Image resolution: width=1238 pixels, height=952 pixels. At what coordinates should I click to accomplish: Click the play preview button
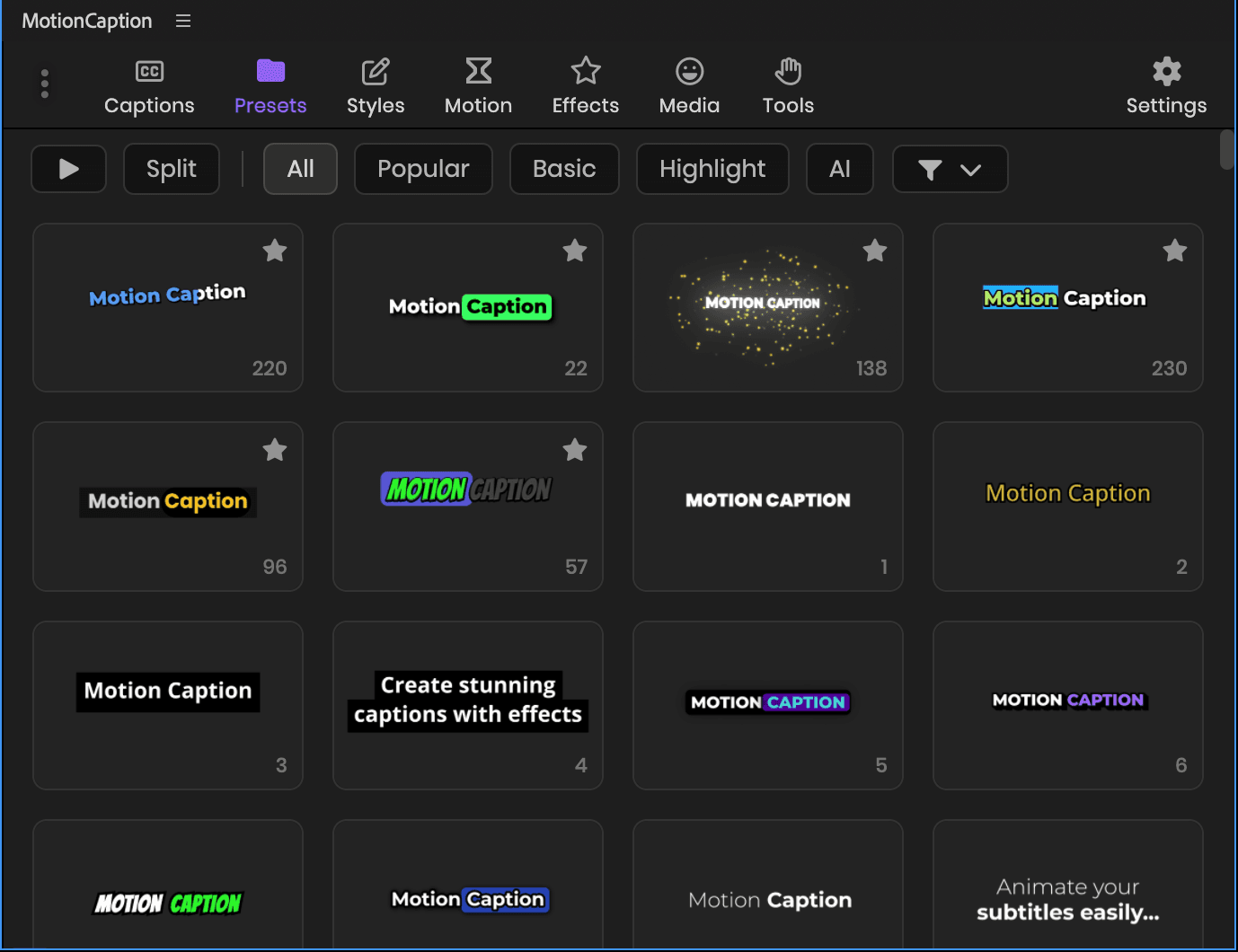[69, 169]
